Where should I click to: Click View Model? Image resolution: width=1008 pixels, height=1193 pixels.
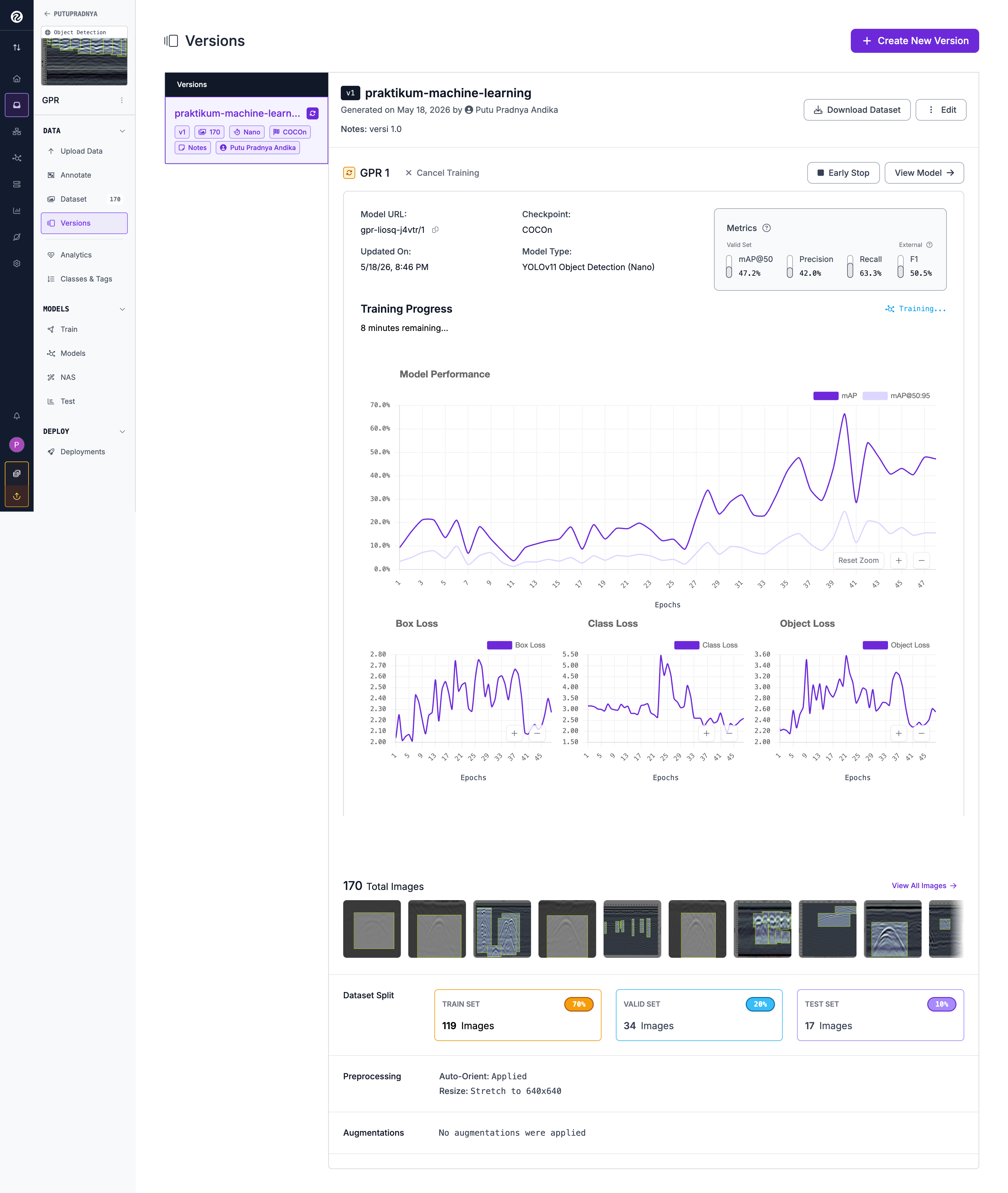924,173
